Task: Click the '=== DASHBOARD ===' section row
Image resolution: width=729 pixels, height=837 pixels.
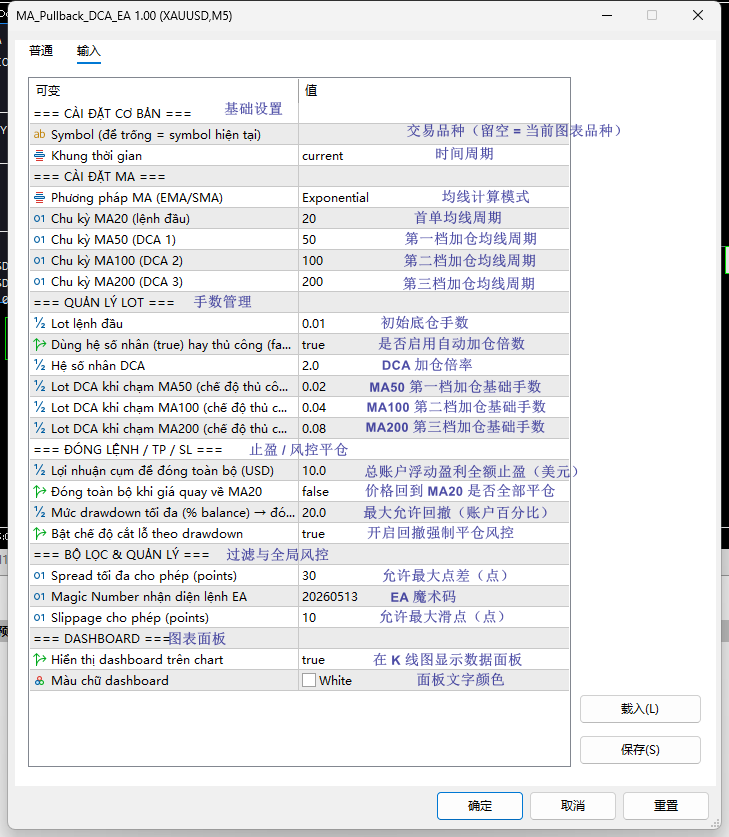Action: pos(299,638)
